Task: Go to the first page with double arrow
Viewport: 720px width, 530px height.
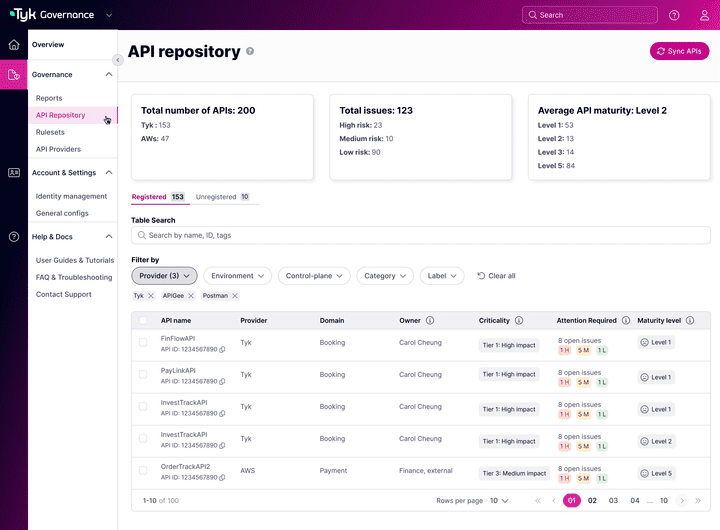Action: point(538,501)
